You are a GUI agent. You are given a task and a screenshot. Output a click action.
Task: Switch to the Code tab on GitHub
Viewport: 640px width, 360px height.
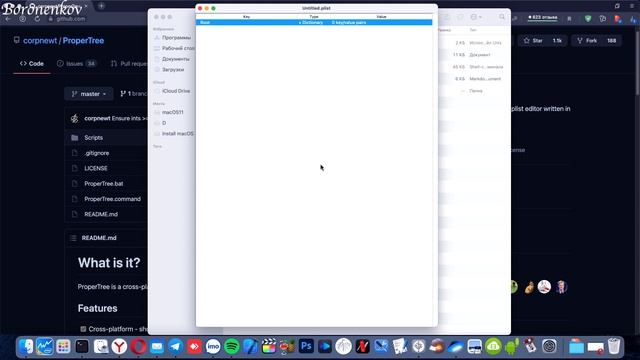pos(32,64)
